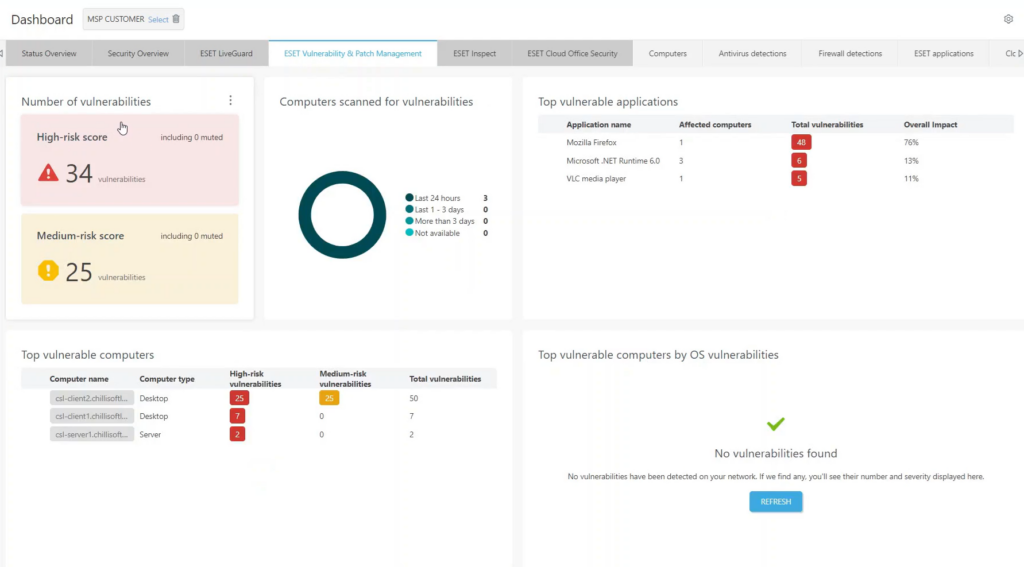
Task: Open the three-dot menu on Number of vulnerabilities
Action: [x=230, y=101]
